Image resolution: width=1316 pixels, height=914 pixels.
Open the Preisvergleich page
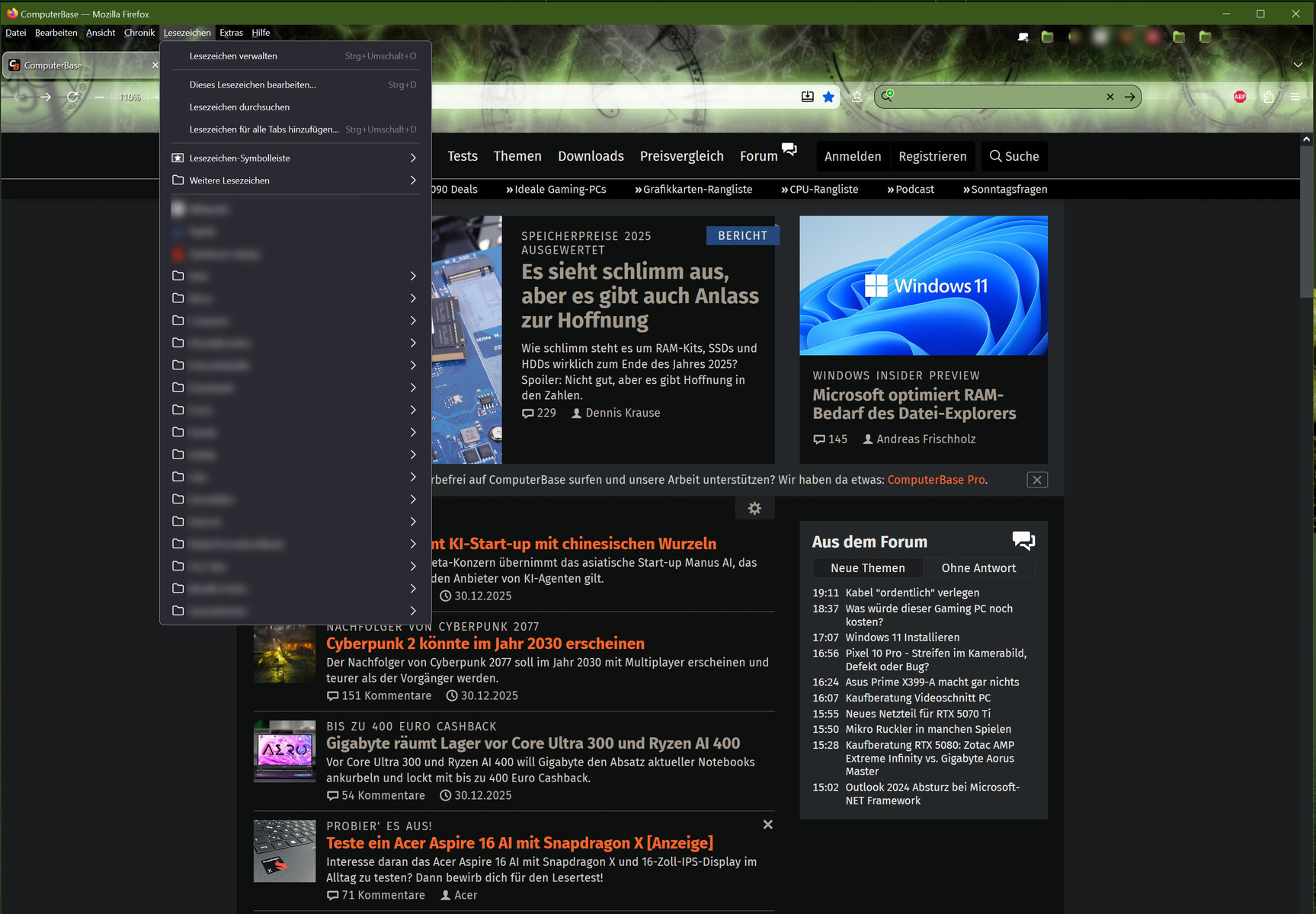[682, 156]
